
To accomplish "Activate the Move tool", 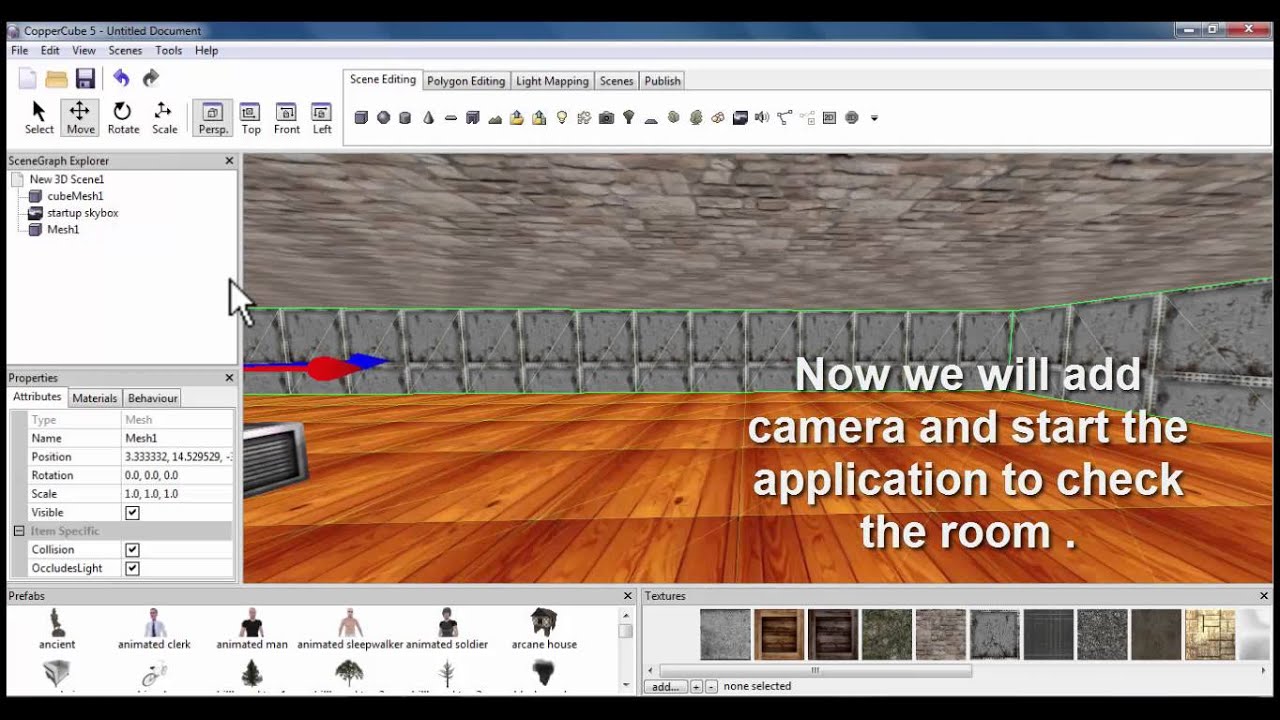I will (80, 117).
